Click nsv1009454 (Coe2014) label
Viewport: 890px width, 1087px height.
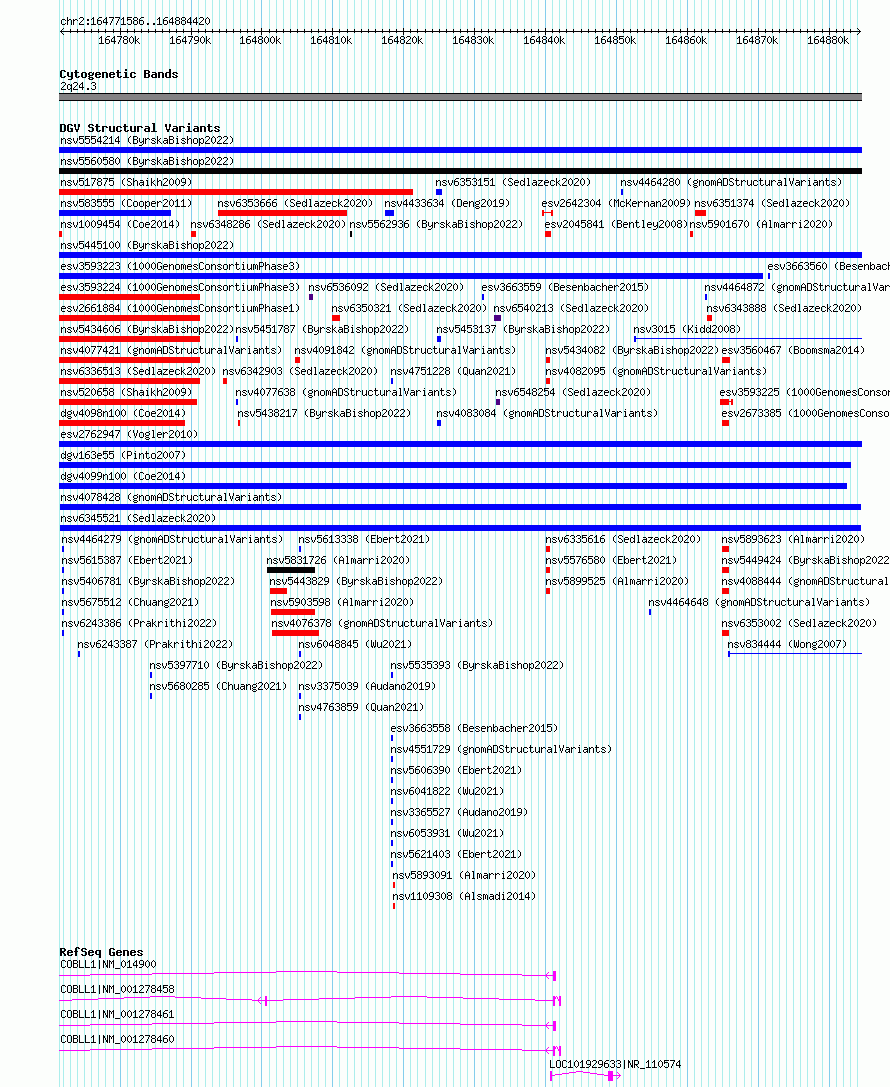click(x=120, y=224)
